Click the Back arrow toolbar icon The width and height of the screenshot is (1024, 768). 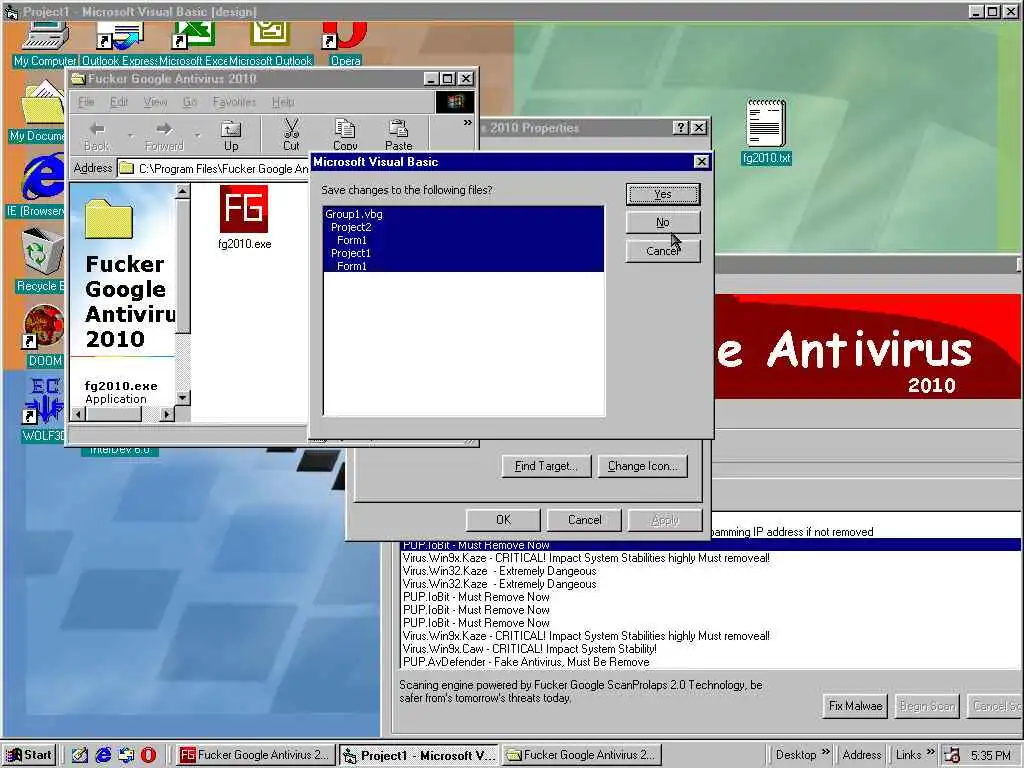coord(97,135)
